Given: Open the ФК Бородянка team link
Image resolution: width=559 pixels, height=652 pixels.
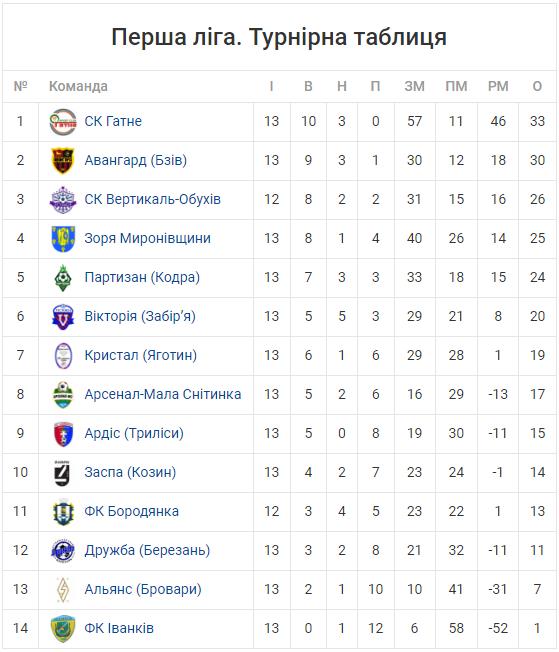Looking at the screenshot, I should click(131, 511).
